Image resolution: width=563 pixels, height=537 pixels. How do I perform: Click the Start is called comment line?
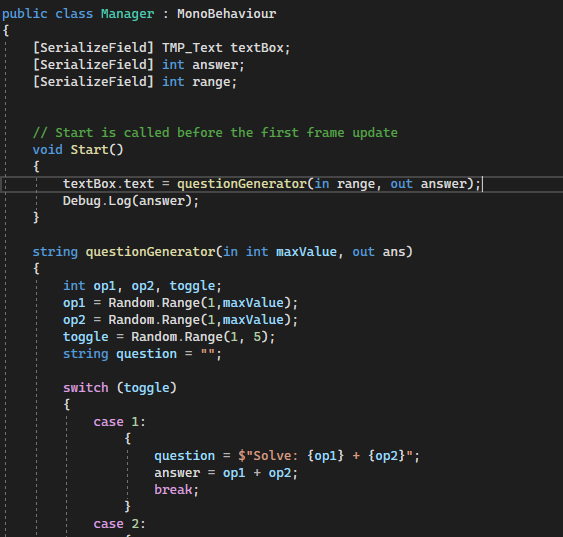(215, 133)
